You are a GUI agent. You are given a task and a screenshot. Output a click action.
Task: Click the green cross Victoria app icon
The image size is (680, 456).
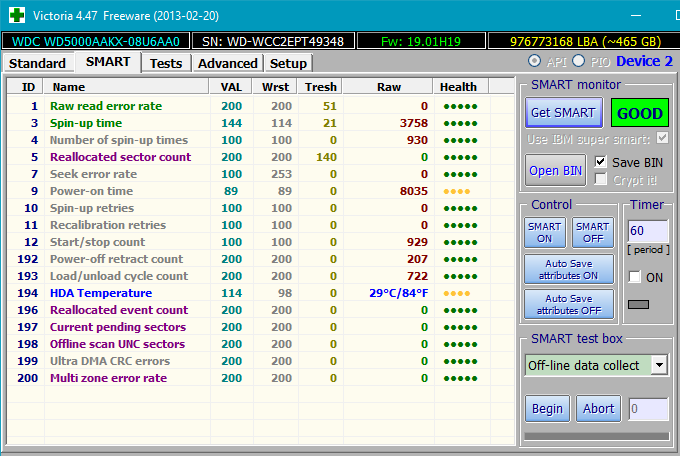click(x=16, y=15)
